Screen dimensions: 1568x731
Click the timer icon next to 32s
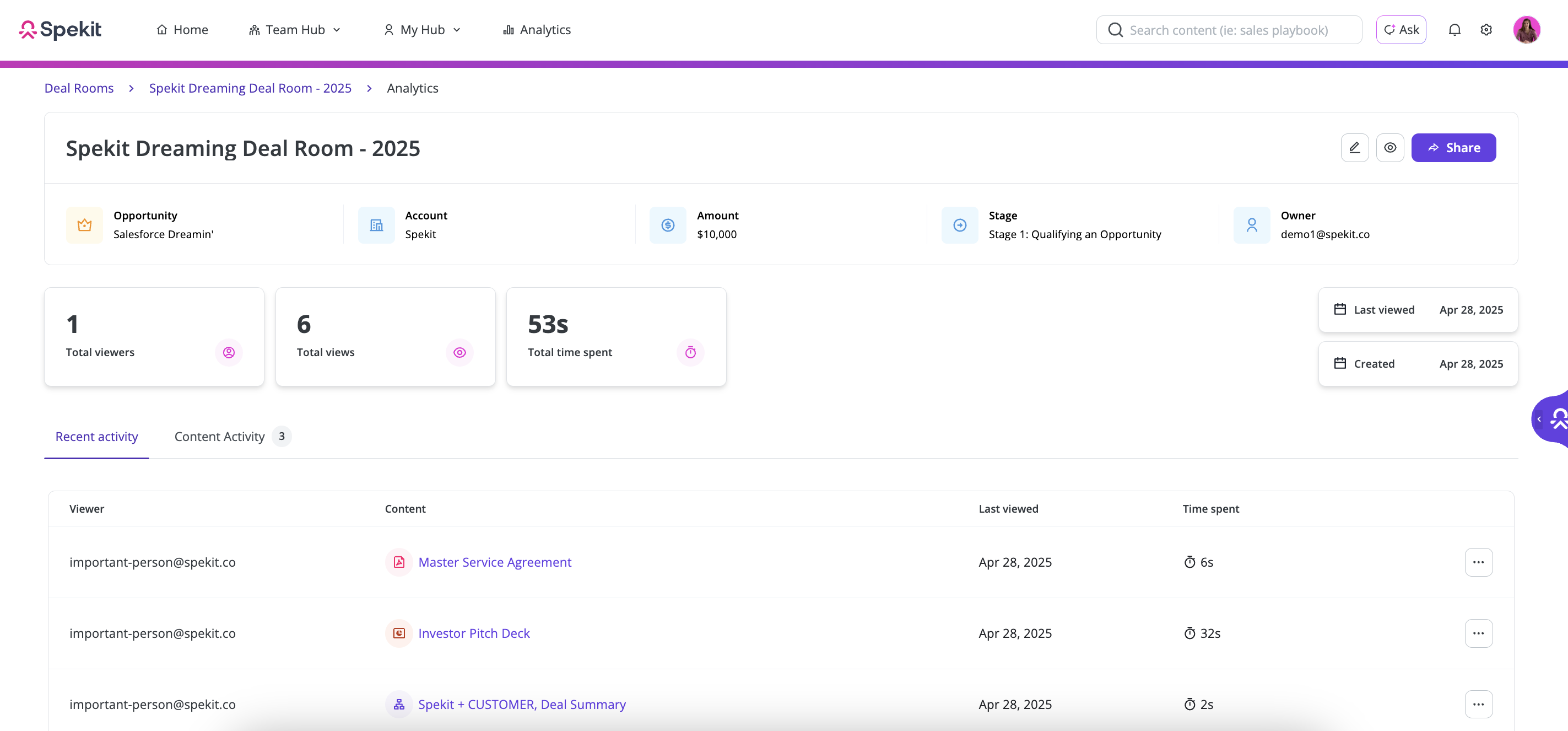[x=1189, y=633]
